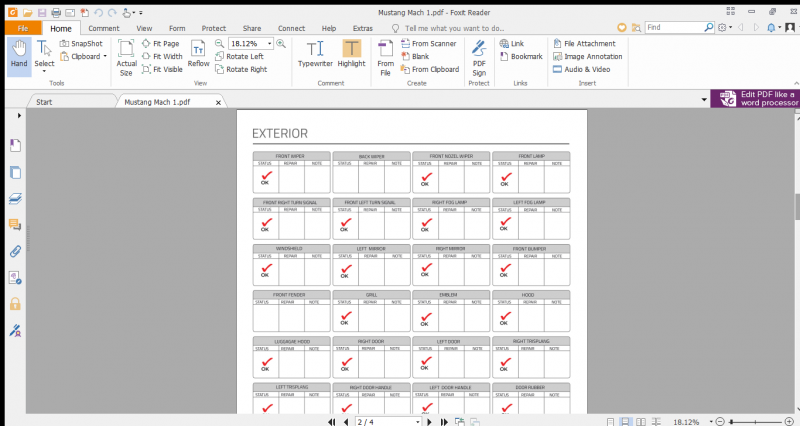Fit Page to window
Viewport: 800px width, 426px height.
point(161,43)
